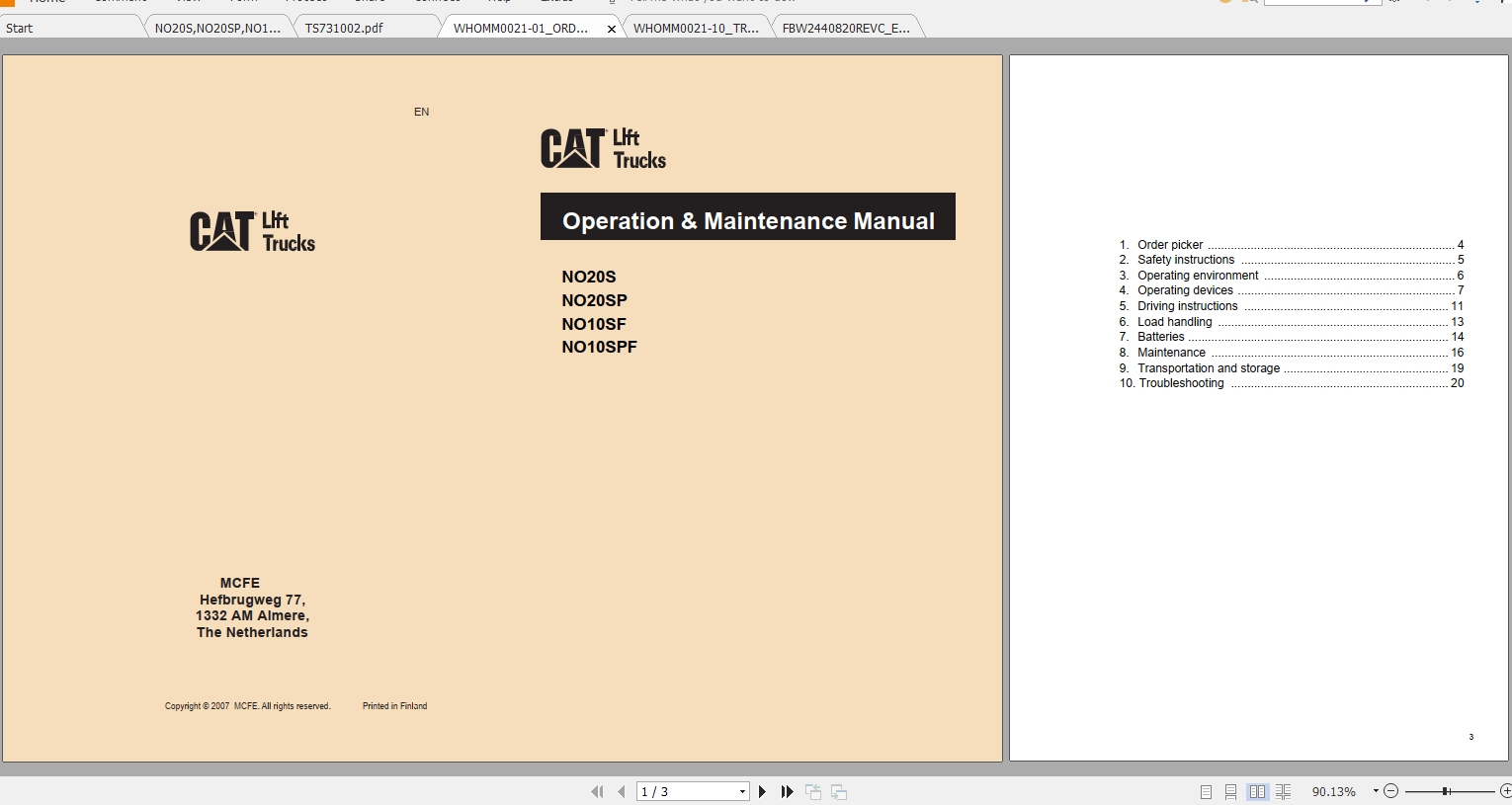The width and height of the screenshot is (1512, 805).
Task: Click the Next View icon
Action: (x=837, y=791)
